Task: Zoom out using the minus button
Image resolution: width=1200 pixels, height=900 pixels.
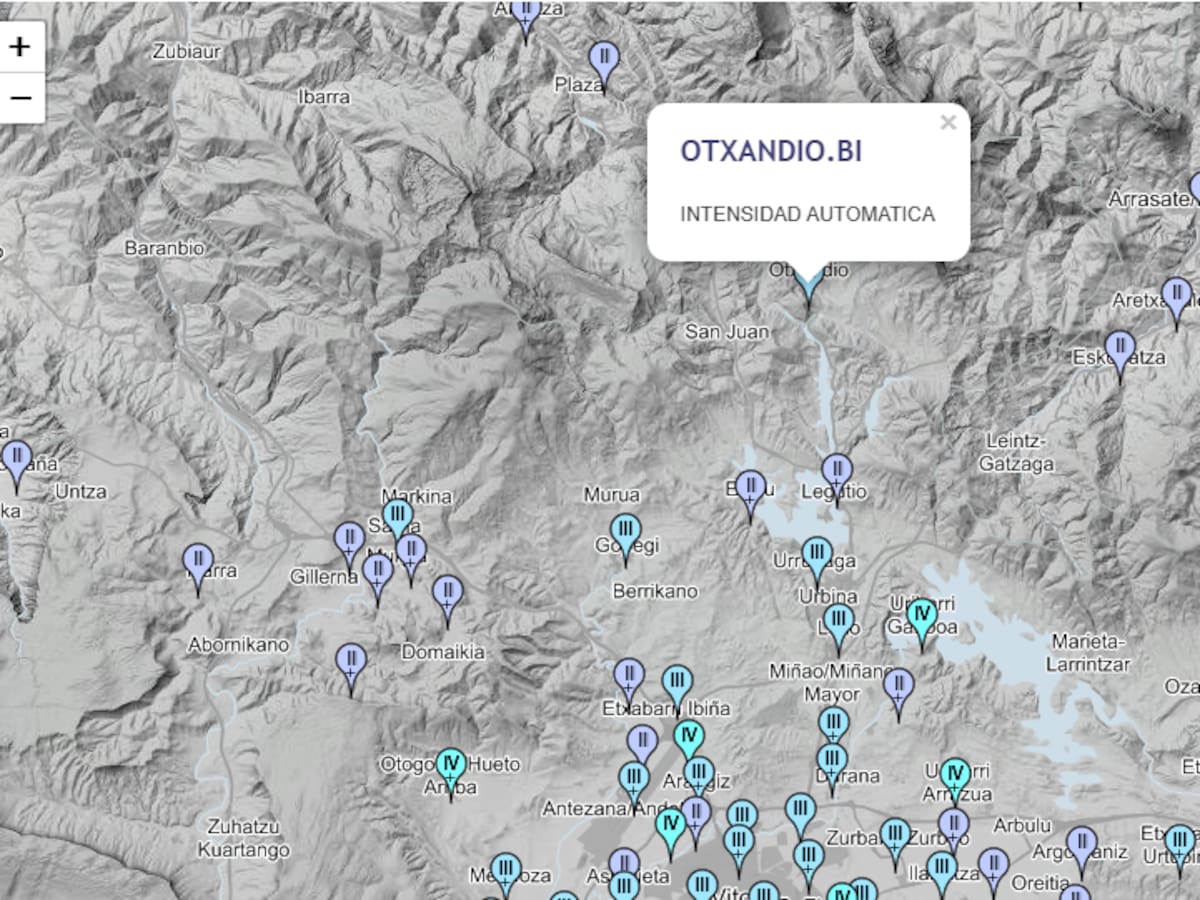Action: (20, 98)
